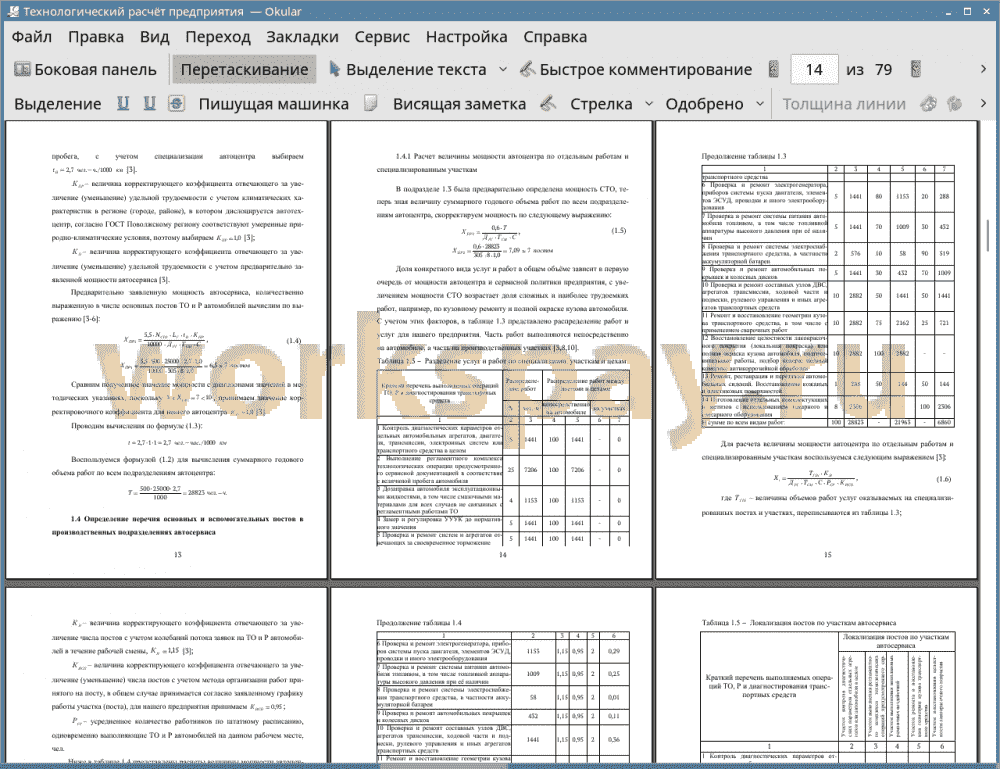This screenshot has height=769, width=1000.
Task: Open the Стрелка shape dropdown arrow
Action: pos(649,104)
